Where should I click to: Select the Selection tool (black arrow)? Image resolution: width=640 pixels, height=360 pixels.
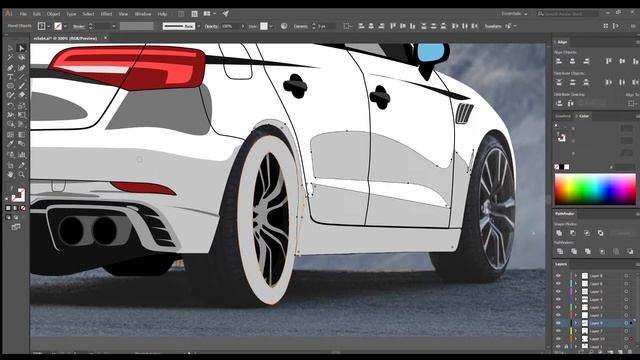[11, 48]
